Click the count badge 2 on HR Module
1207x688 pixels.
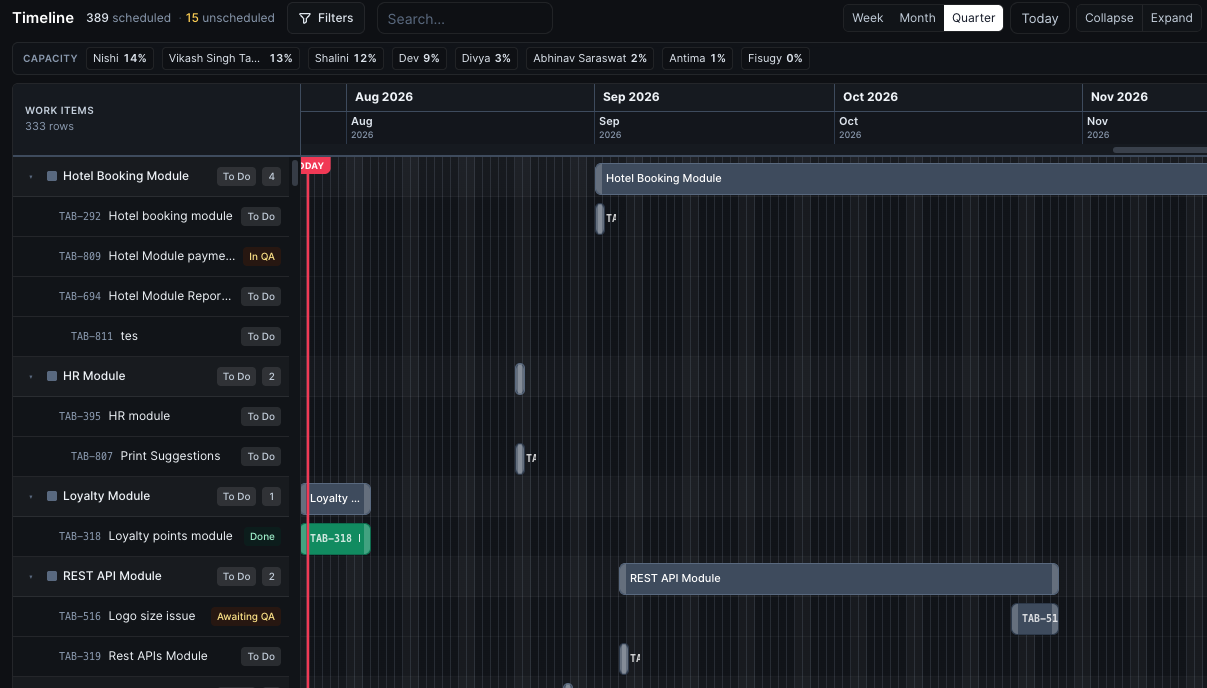click(x=271, y=377)
